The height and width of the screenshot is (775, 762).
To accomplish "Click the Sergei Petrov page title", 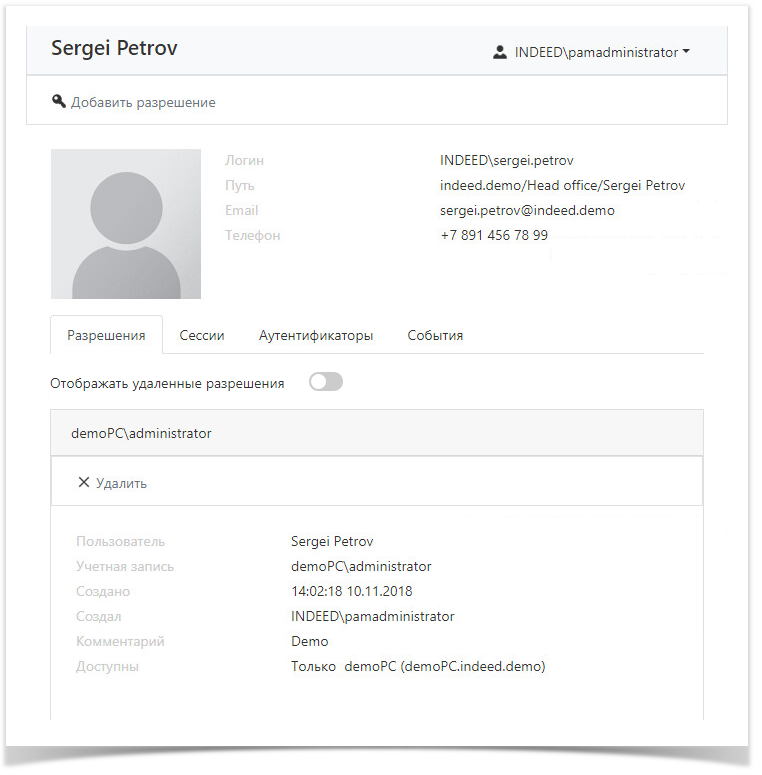I will (x=114, y=48).
